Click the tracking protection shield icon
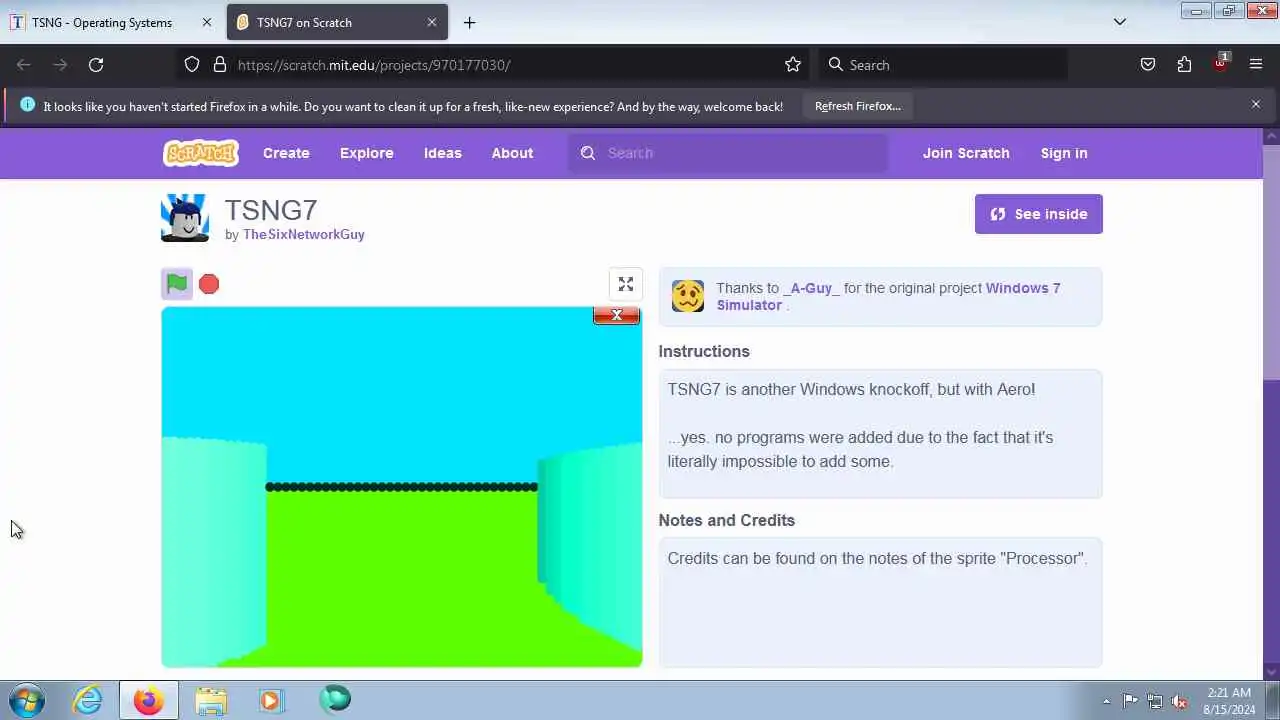Viewport: 1280px width, 720px height. pos(192,65)
